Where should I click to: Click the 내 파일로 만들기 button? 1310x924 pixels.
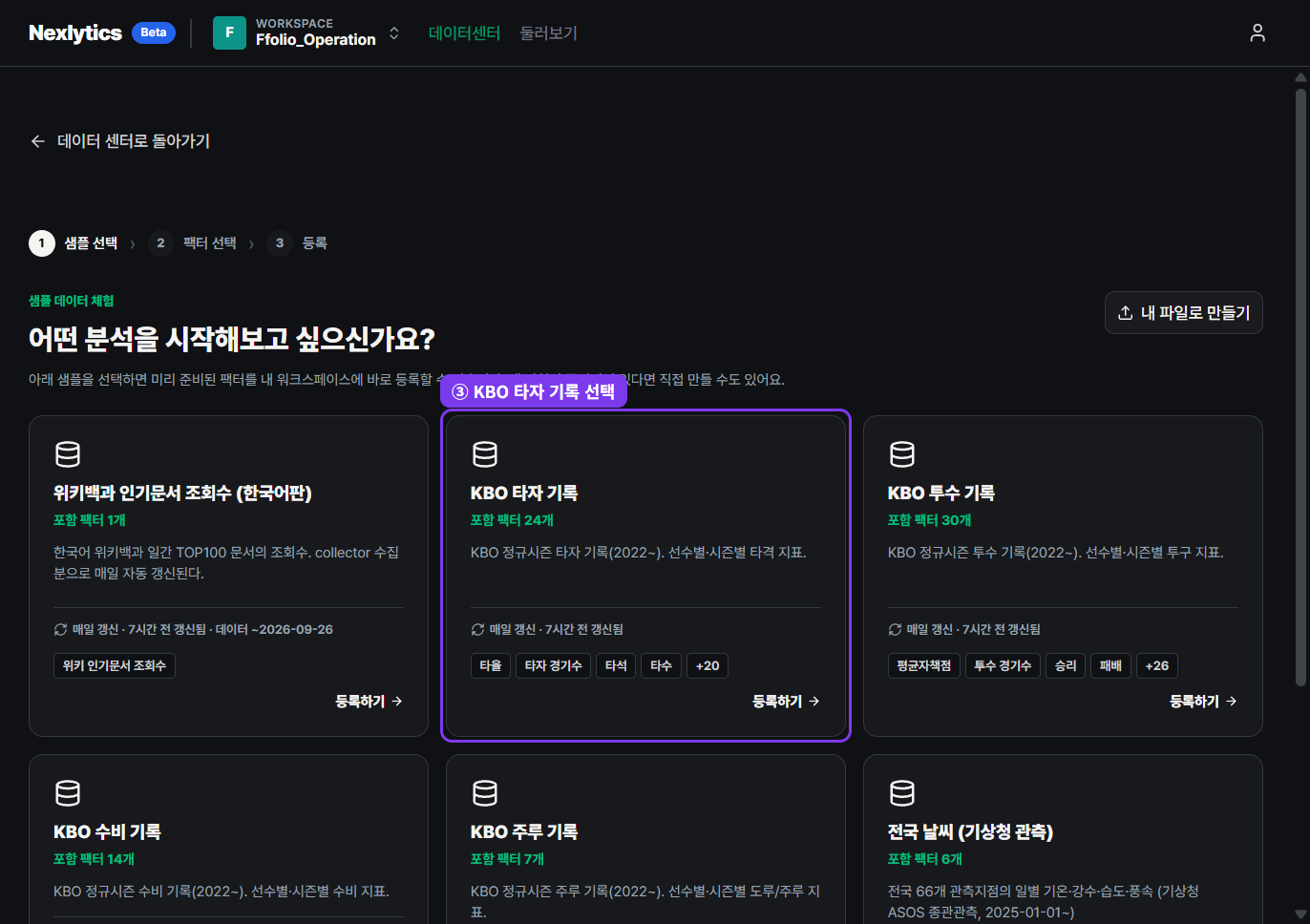click(1184, 313)
